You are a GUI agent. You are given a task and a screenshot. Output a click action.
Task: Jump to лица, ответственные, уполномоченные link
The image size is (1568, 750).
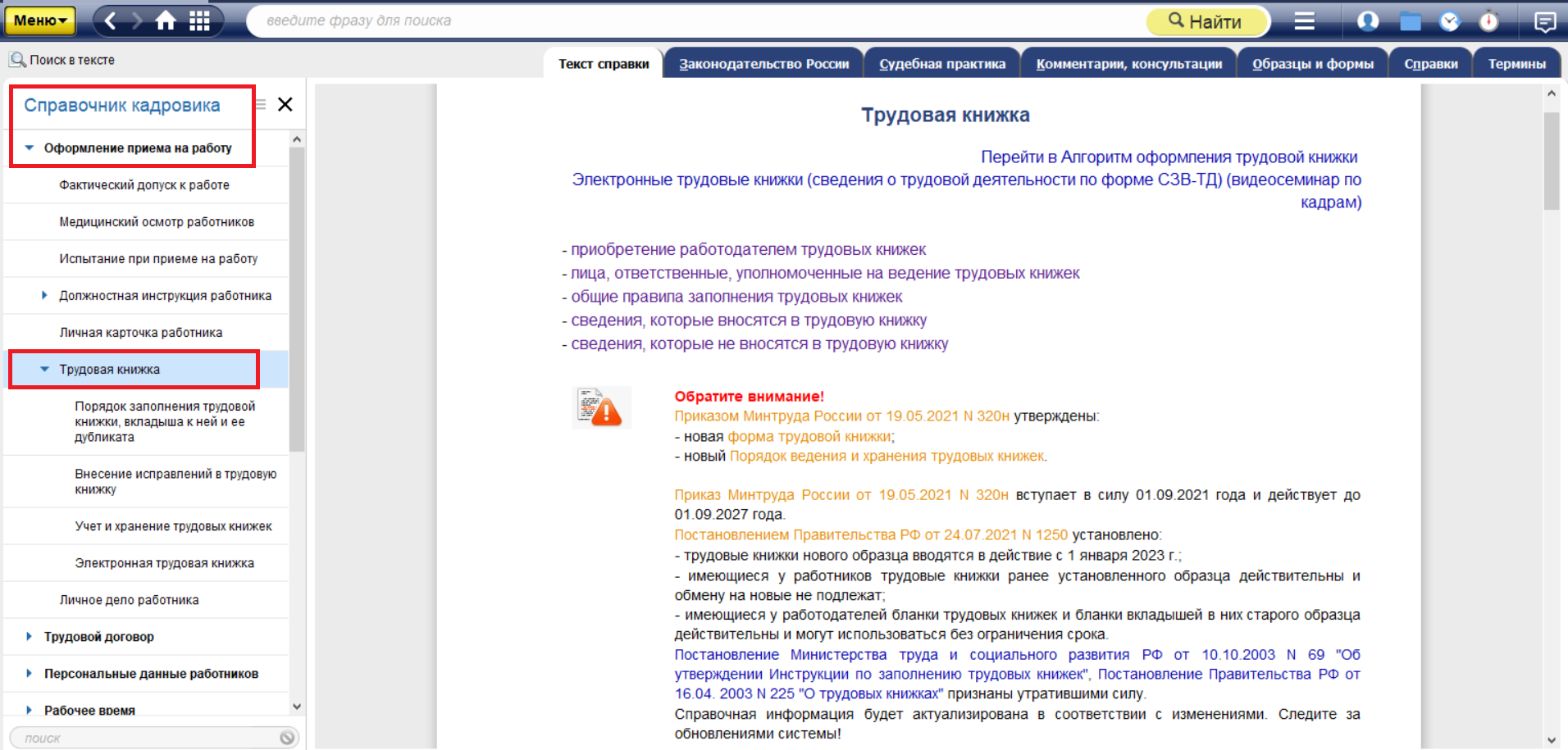point(825,274)
